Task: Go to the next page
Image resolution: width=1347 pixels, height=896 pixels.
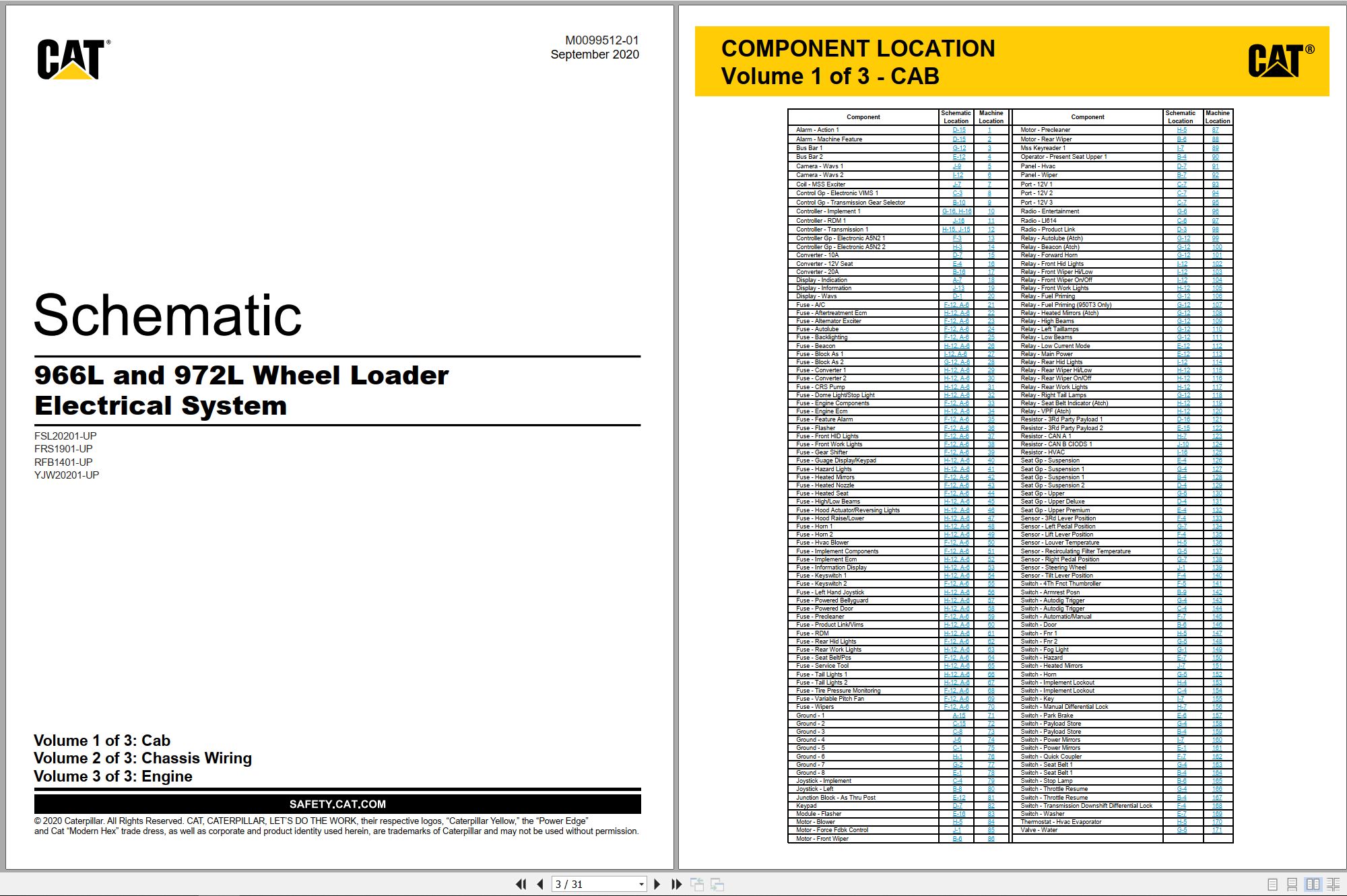Action: (x=657, y=884)
